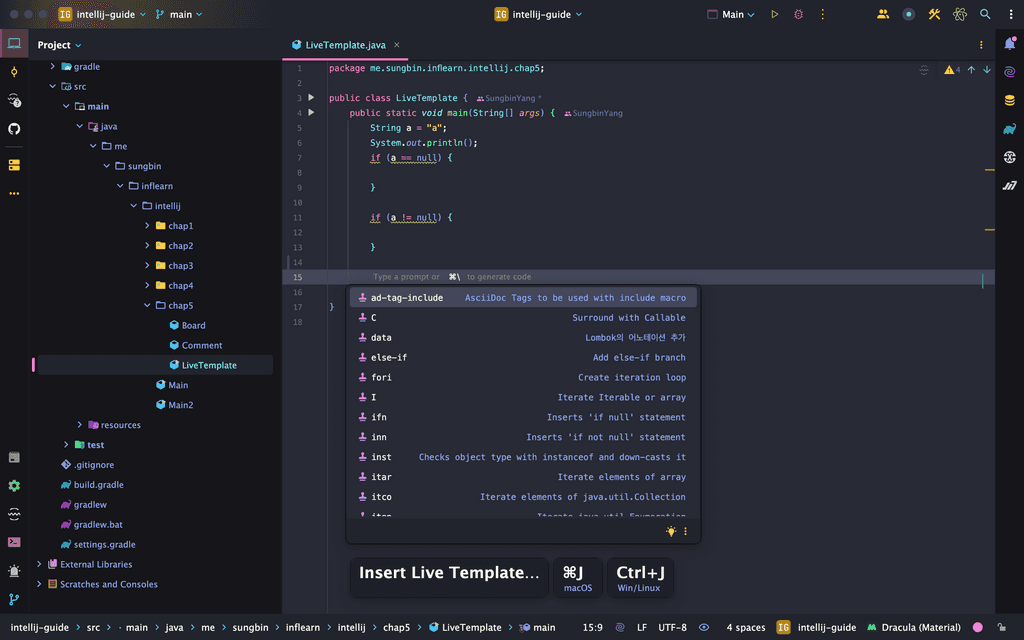
Task: Open build.gradle file in tree
Action: 92,485
